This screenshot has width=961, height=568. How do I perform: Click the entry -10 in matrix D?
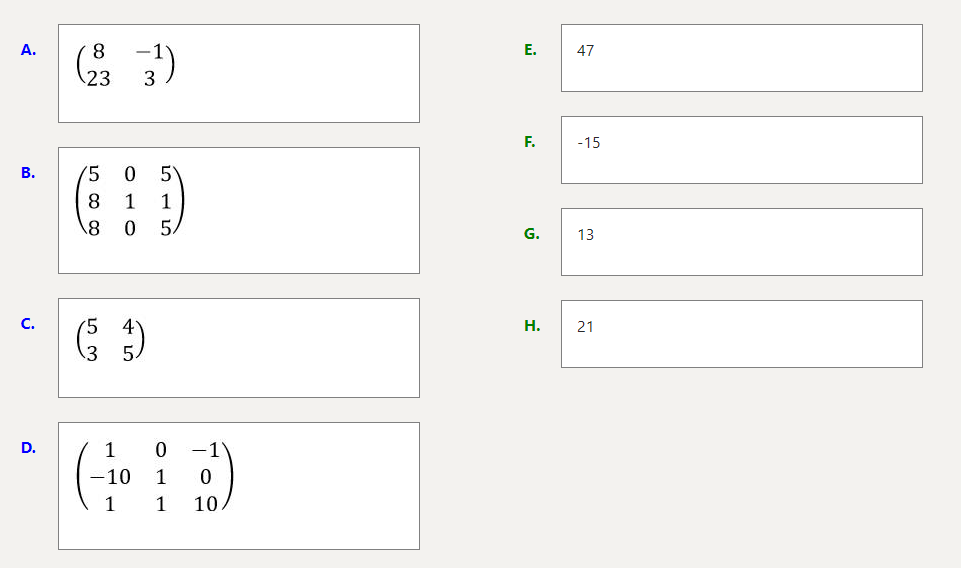tap(110, 478)
